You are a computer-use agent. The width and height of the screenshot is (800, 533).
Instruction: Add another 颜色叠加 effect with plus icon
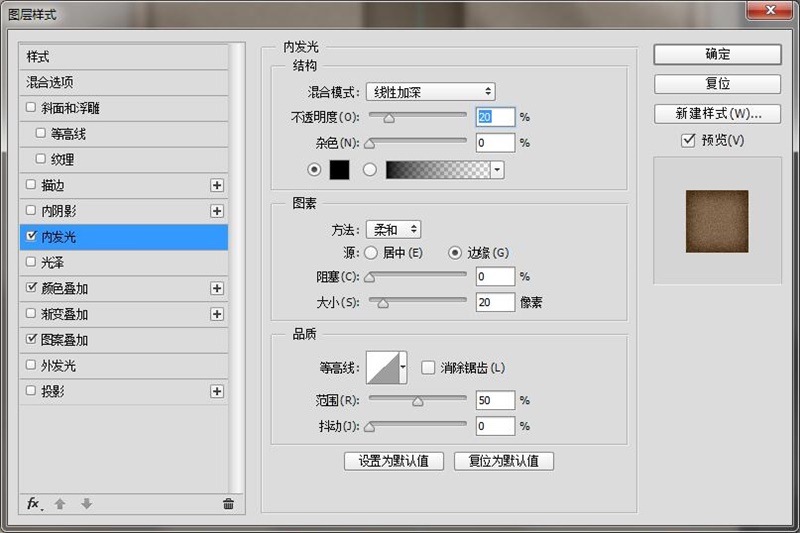(x=217, y=289)
